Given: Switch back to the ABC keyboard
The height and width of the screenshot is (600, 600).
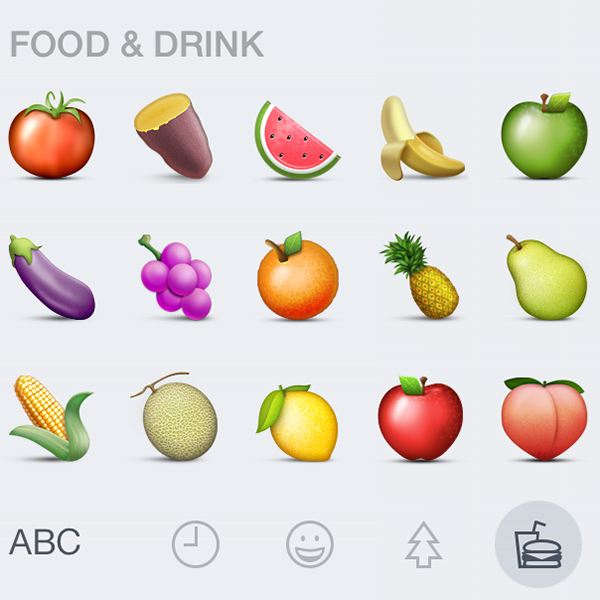Looking at the screenshot, I should (45, 541).
